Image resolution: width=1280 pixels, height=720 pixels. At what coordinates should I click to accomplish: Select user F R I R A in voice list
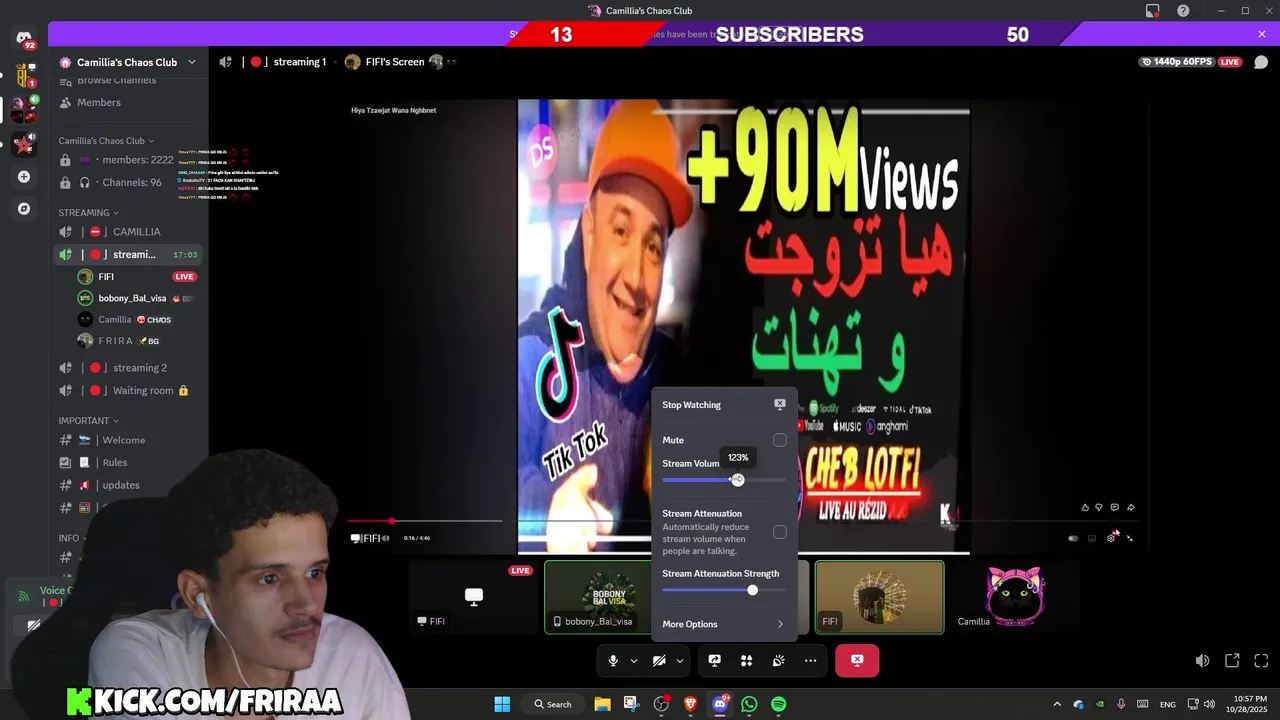138,341
